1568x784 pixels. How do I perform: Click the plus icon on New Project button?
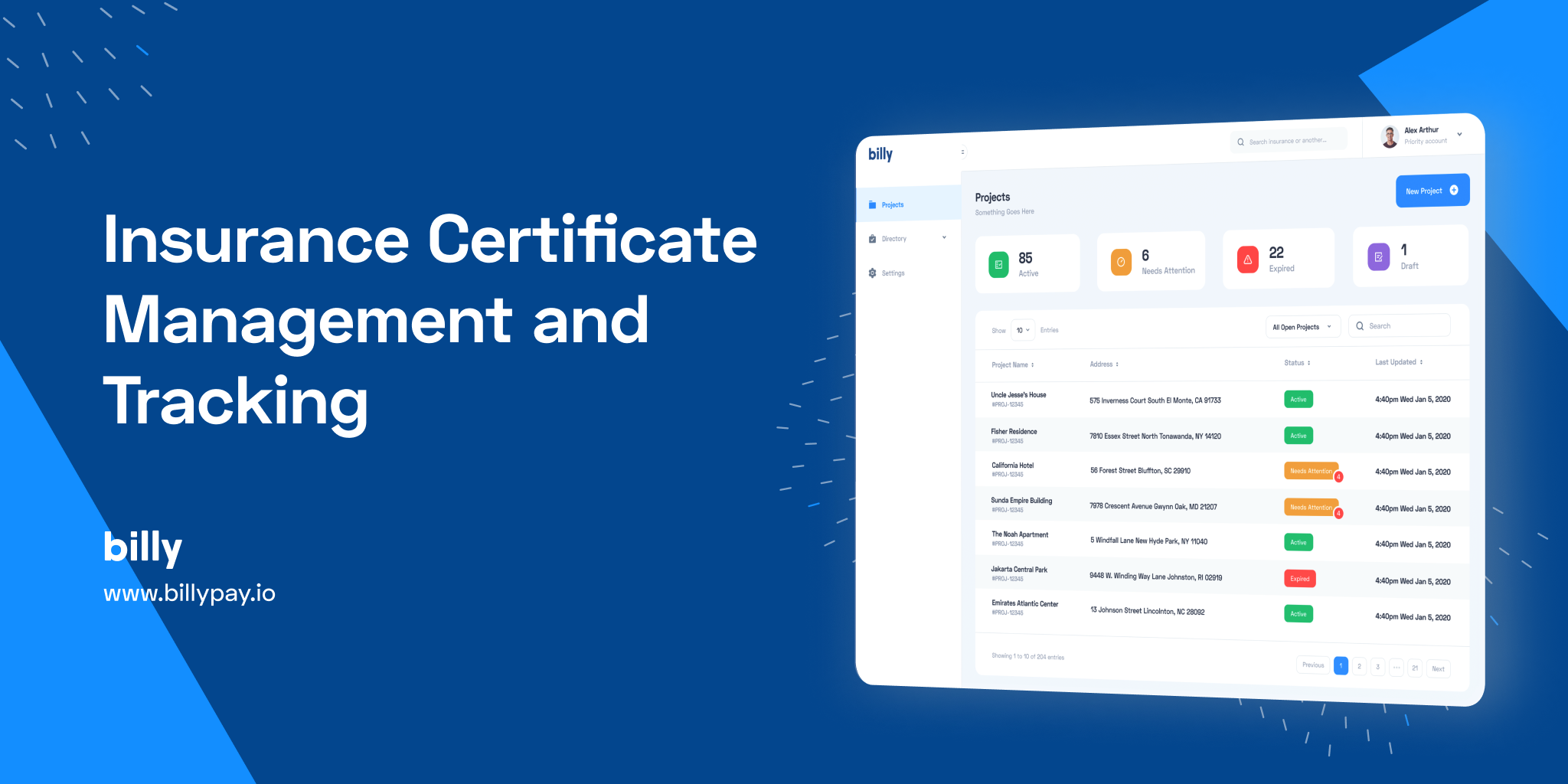point(1454,190)
